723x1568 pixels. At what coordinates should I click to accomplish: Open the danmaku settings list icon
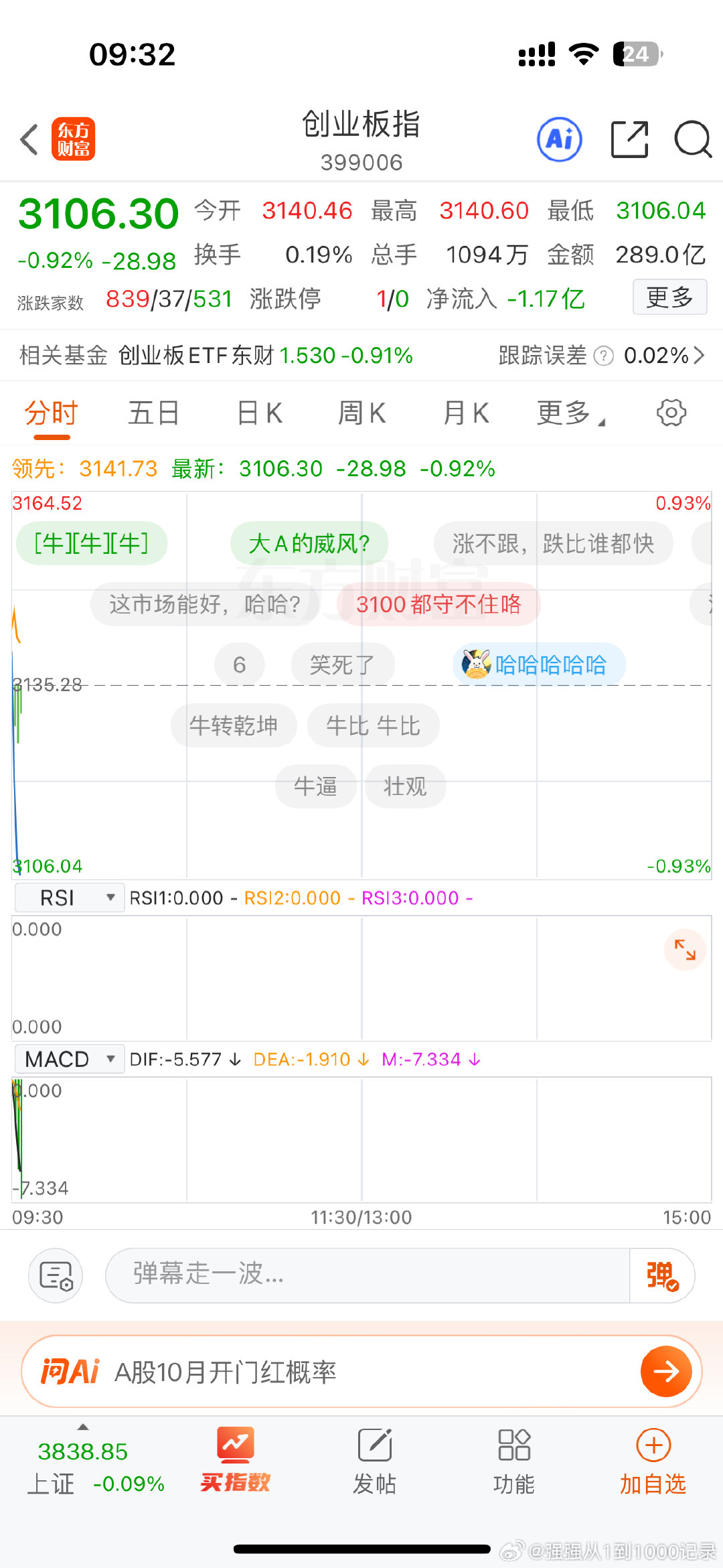[56, 1275]
